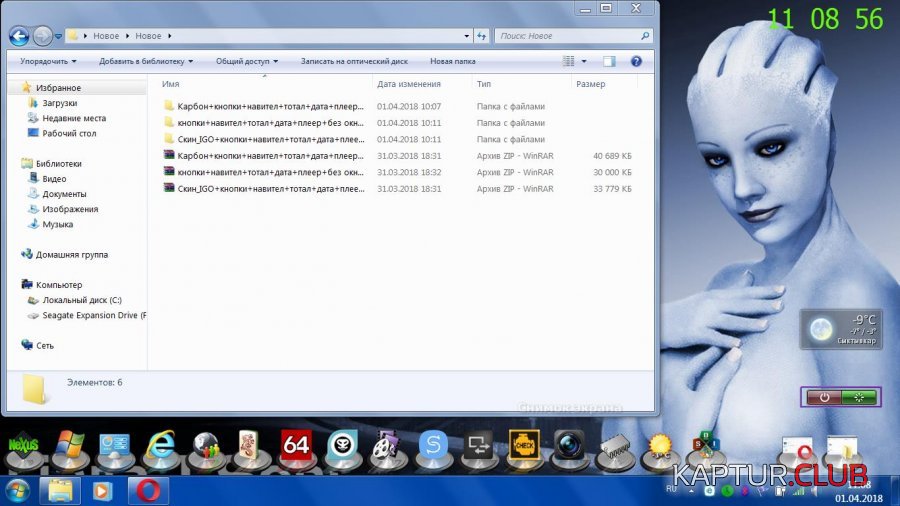Select Домашняя группа in the sidebar

click(71, 255)
